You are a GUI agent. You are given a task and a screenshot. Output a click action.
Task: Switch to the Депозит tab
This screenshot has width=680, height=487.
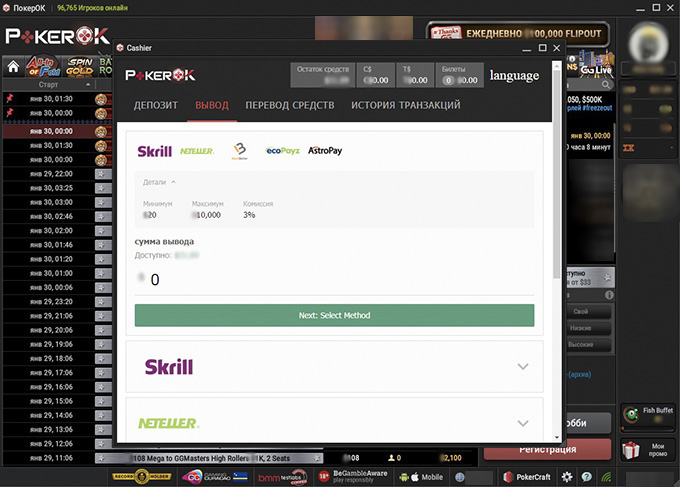click(156, 105)
